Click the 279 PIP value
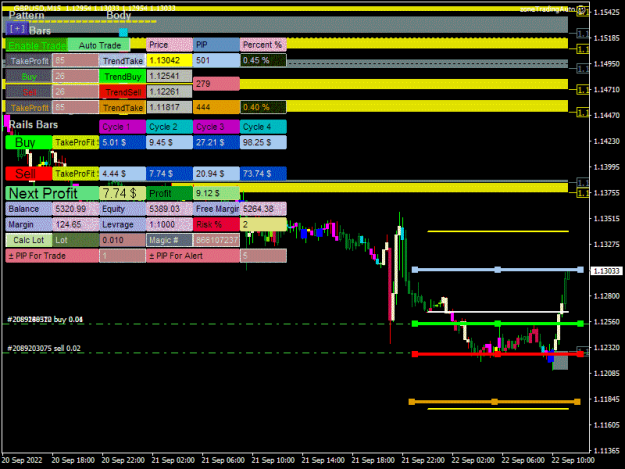The height and width of the screenshot is (469, 625). click(216, 84)
